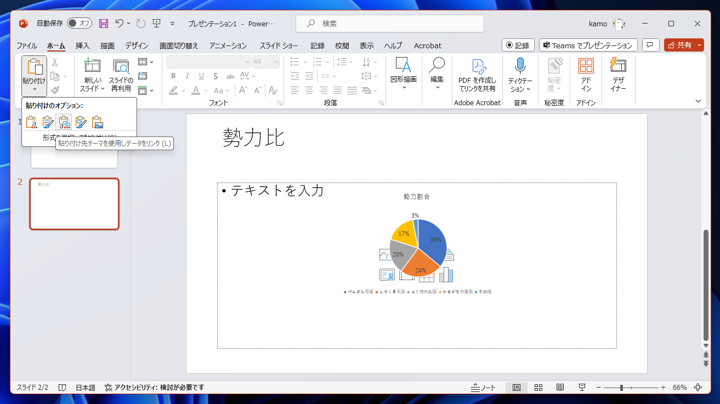This screenshot has width=720, height=404.
Task: Collapse the ribbon with chevron
Action: [698, 101]
